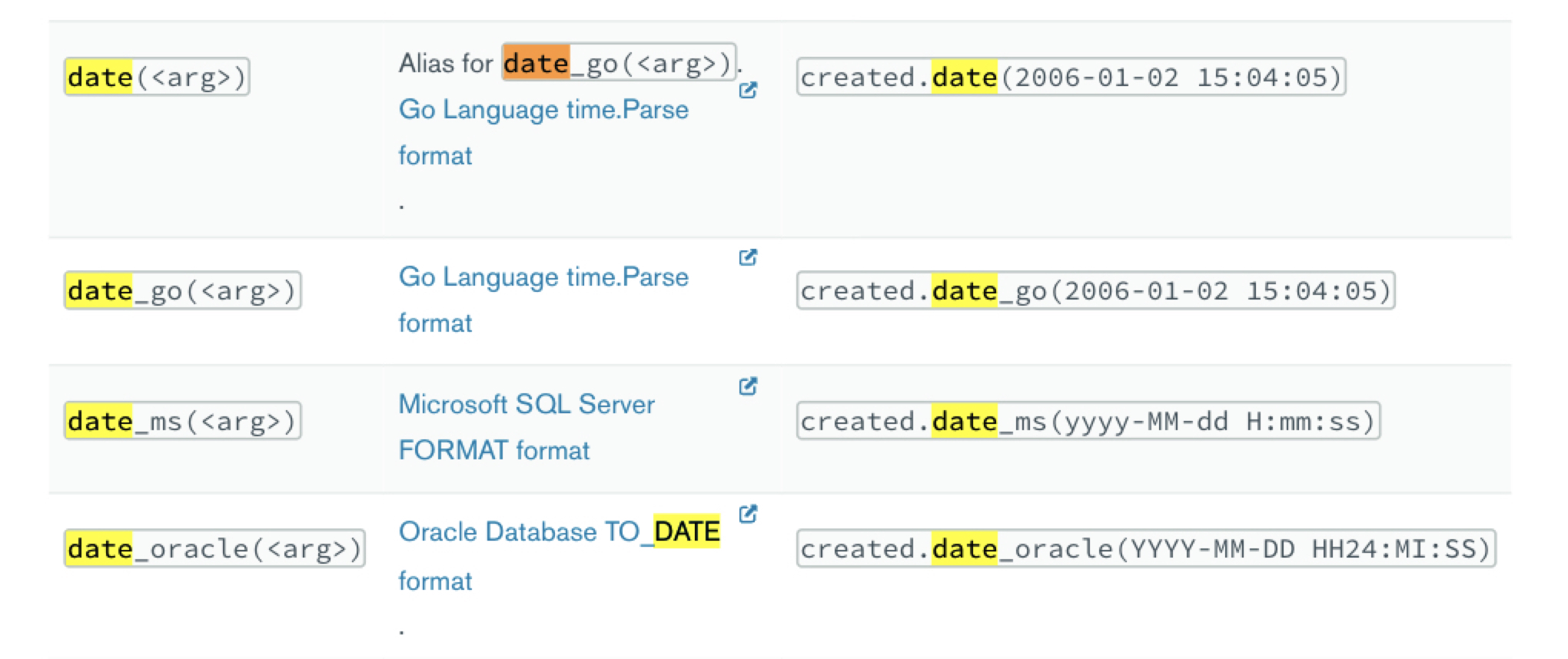The width and height of the screenshot is (1568, 659).
Task: Open external link icon beside Oracle Database TO_DATE
Action: (748, 513)
